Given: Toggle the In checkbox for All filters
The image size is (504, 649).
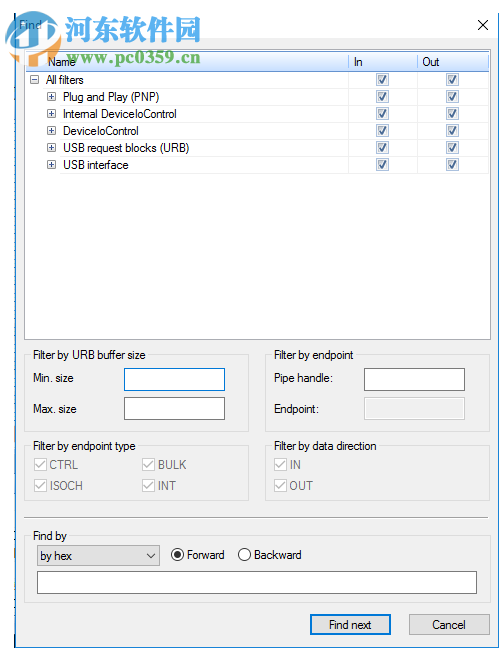Looking at the screenshot, I should (382, 79).
